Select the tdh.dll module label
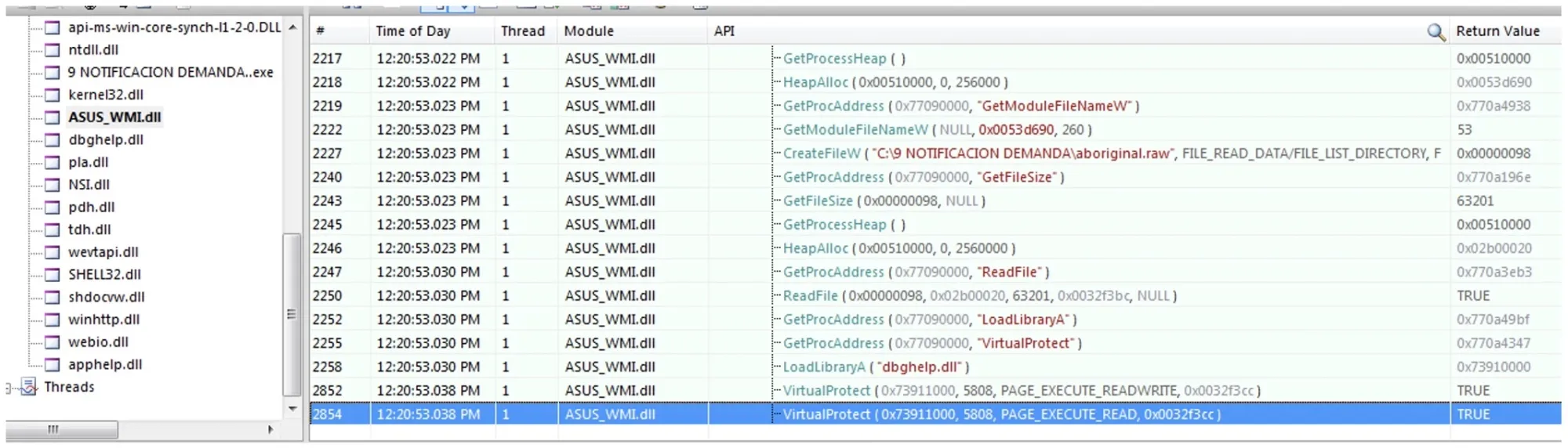 [x=89, y=229]
